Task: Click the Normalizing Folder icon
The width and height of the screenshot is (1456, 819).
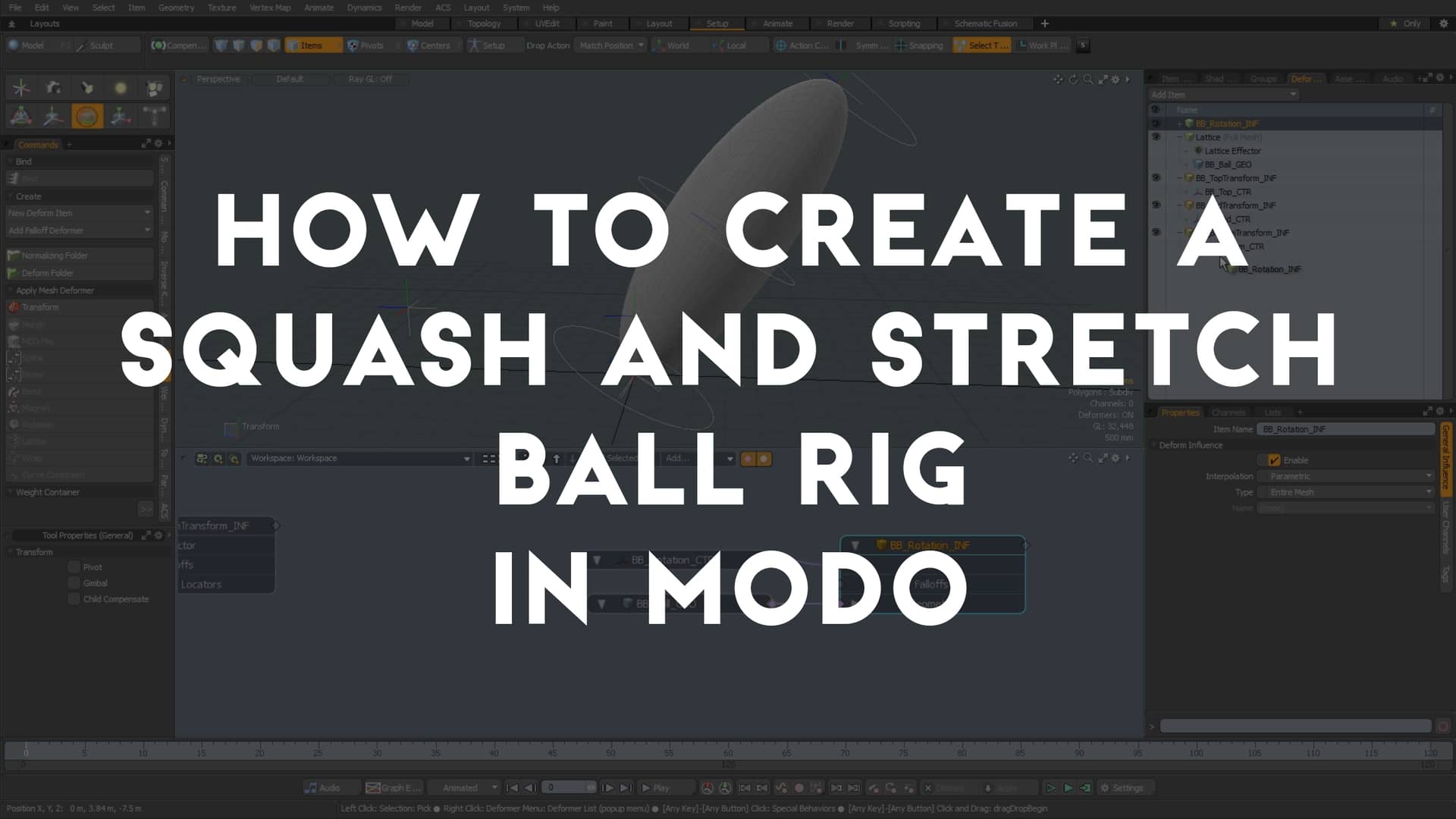Action: (14, 255)
